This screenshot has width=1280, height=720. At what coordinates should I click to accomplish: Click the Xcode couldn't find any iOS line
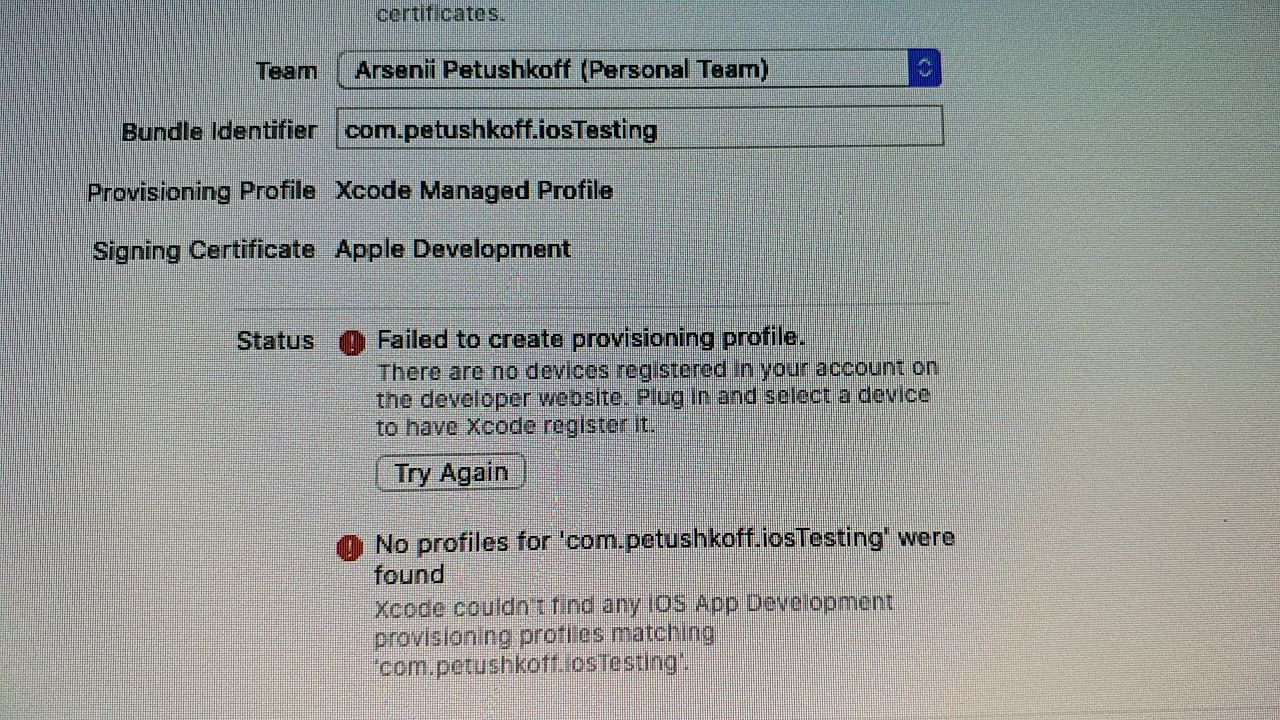634,604
